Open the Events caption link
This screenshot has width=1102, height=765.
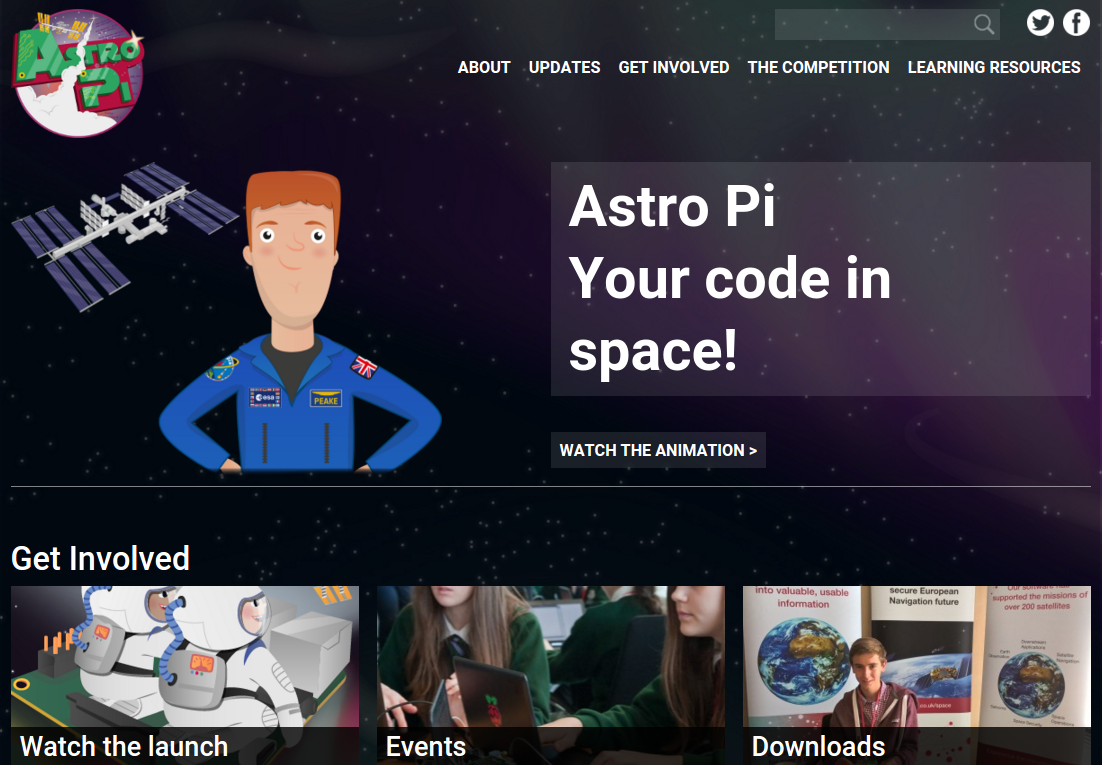(x=426, y=747)
